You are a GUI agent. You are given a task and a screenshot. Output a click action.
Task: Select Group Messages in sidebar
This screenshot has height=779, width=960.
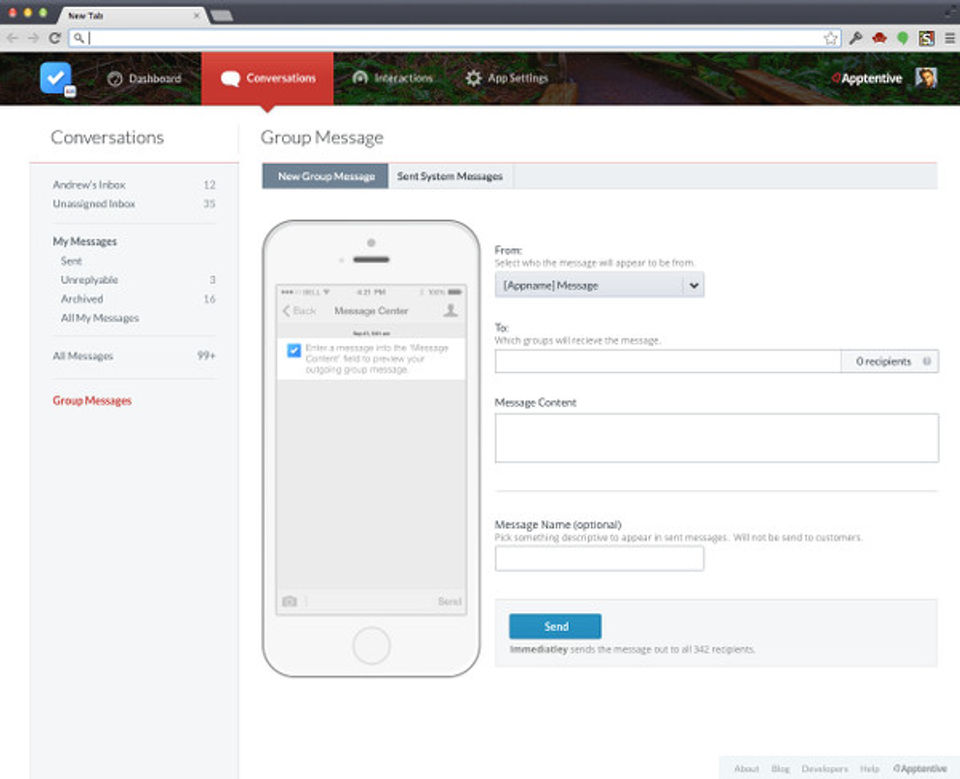tap(92, 401)
